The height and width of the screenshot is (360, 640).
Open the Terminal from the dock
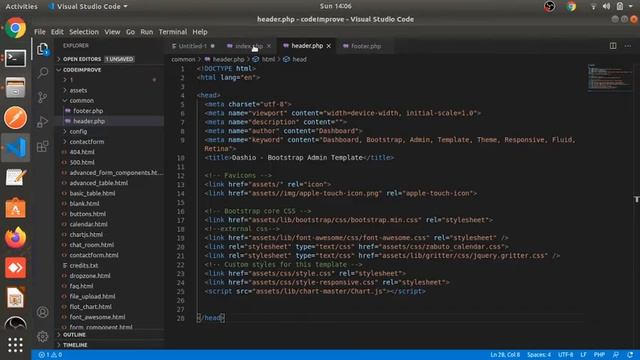16,58
